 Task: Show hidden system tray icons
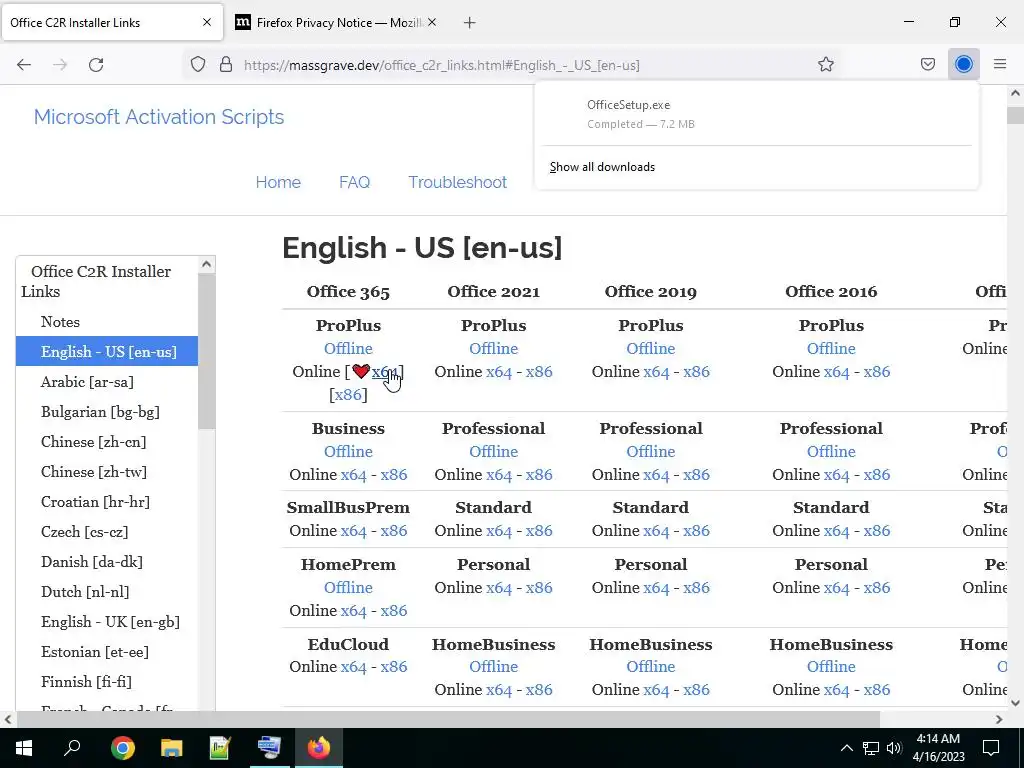(846, 748)
